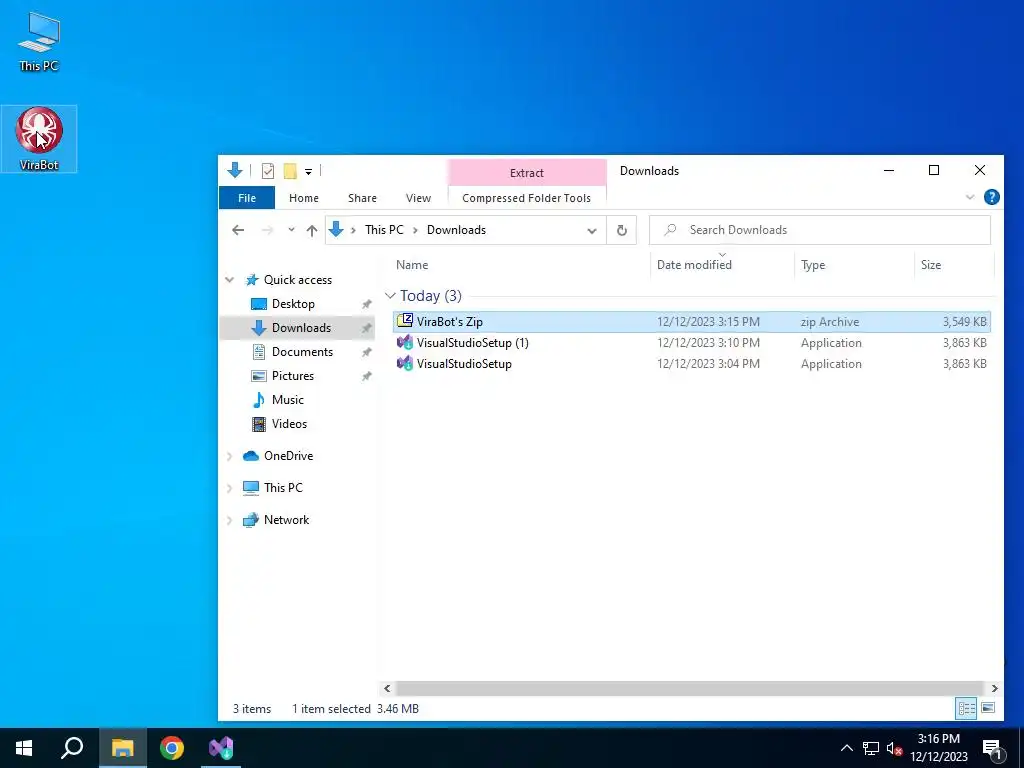Expand the OneDrive tree node
This screenshot has width=1024, height=768.
pyautogui.click(x=229, y=456)
